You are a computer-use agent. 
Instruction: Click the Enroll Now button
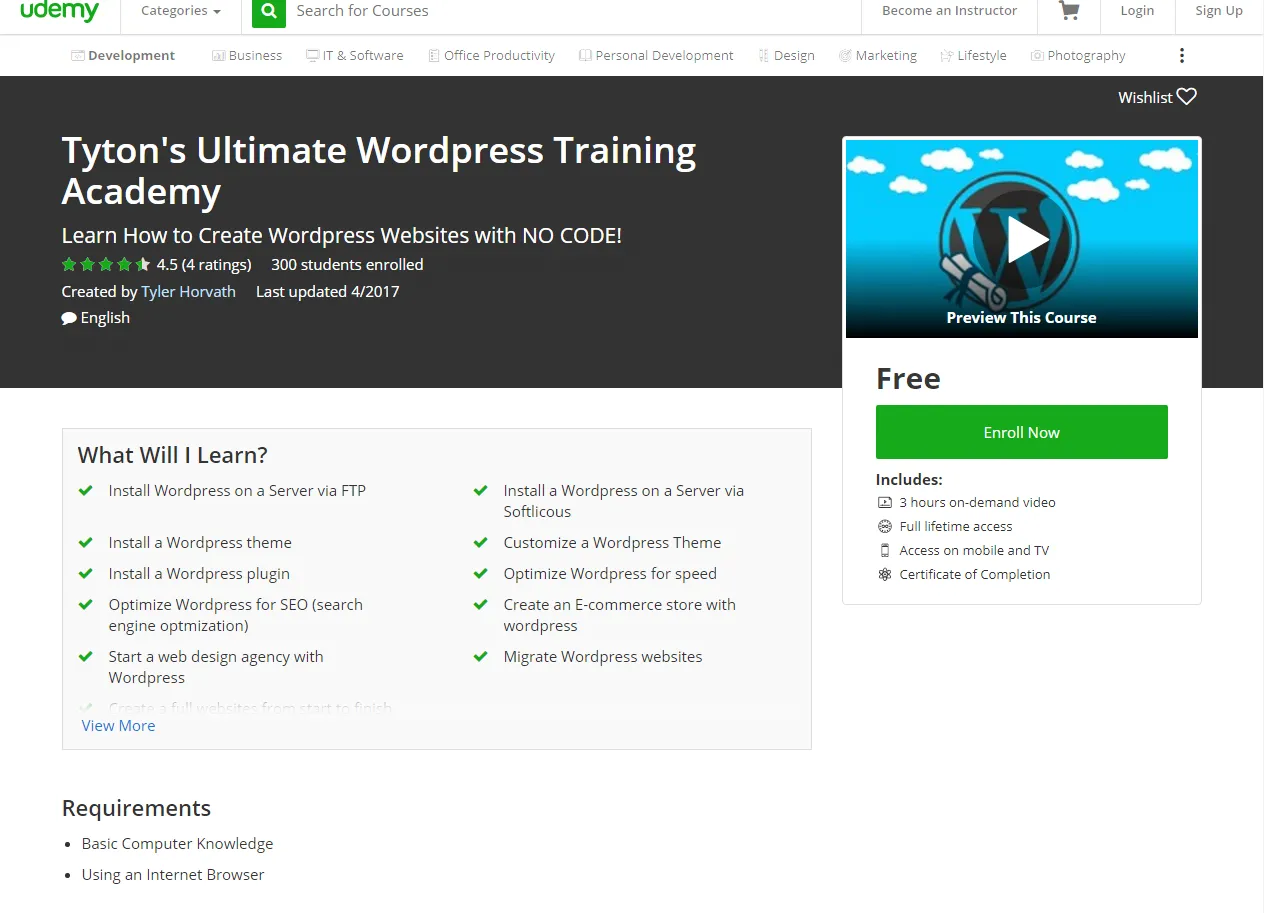pyautogui.click(x=1022, y=432)
